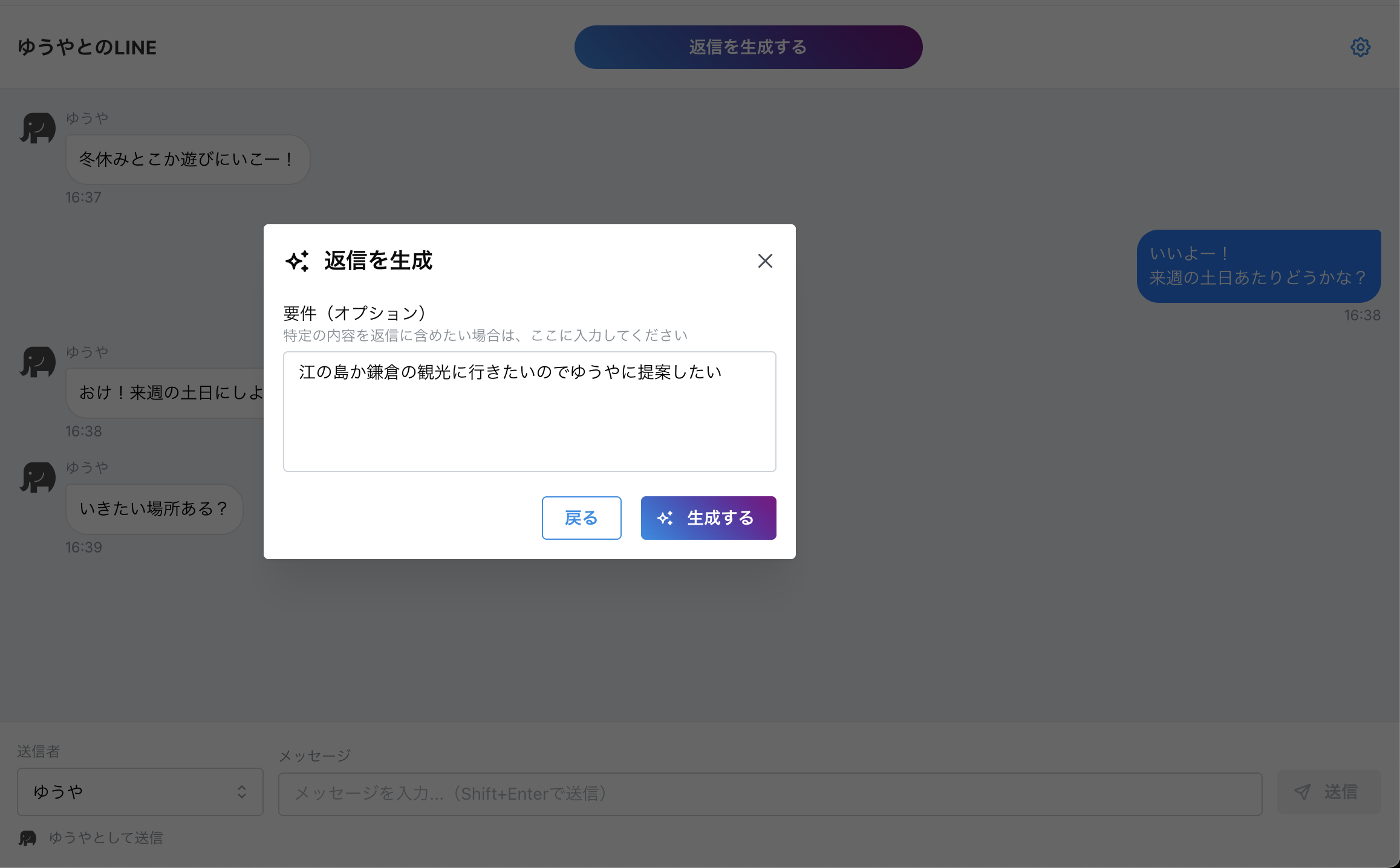
Task: Open the 送信者 sender dropdown
Action: pos(140,792)
